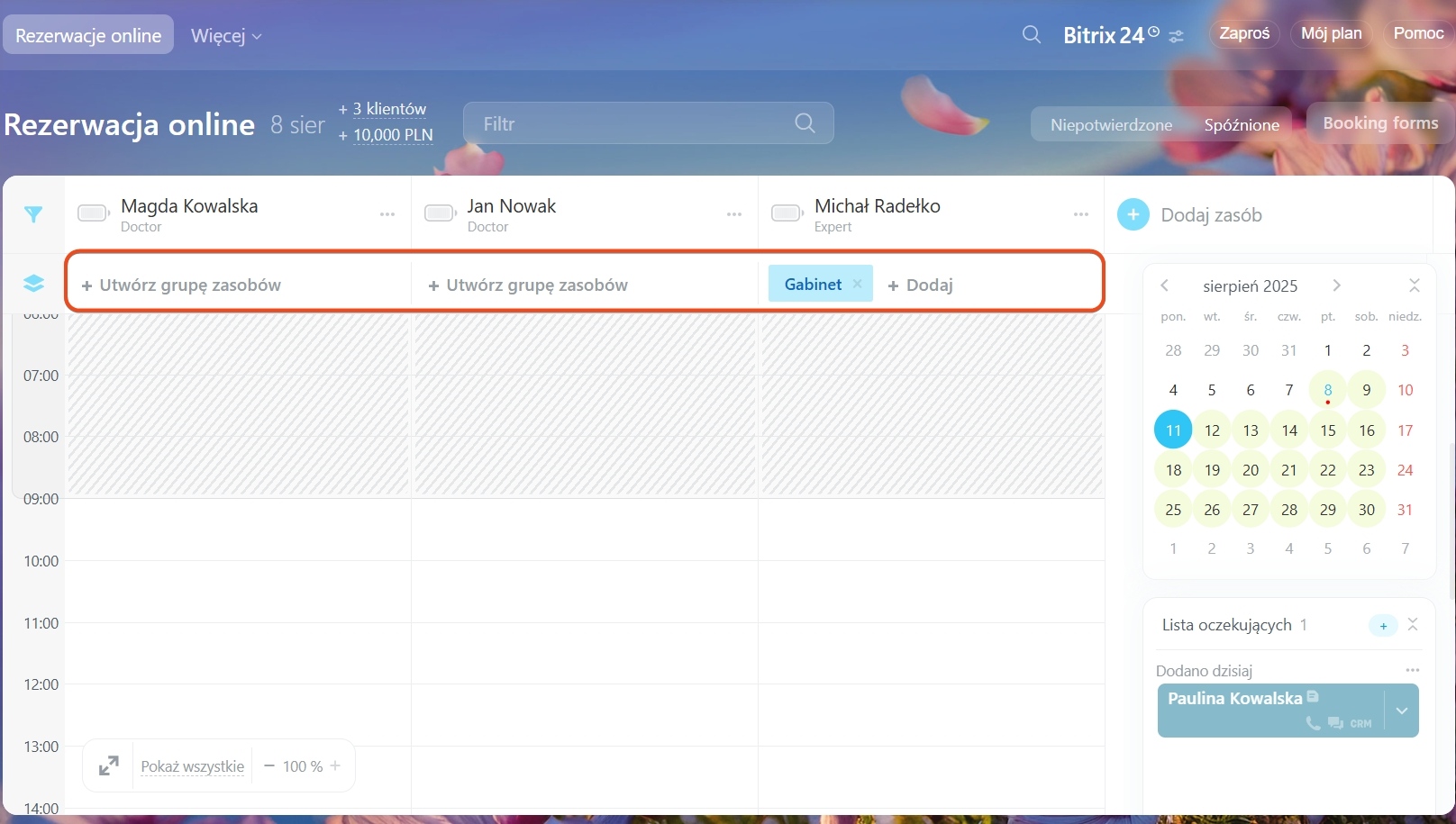The height and width of the screenshot is (824, 1456).
Task: Click the blue plus icon for Dodaj zasób
Action: [1133, 214]
